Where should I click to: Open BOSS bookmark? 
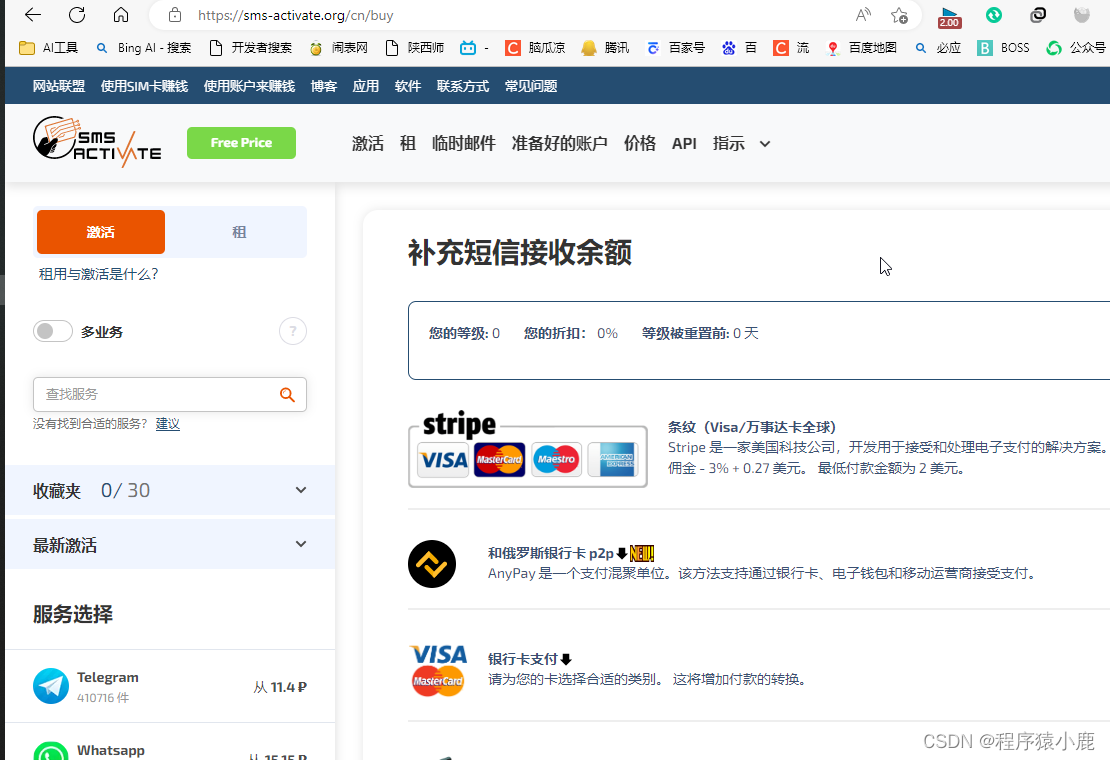pos(1003,47)
